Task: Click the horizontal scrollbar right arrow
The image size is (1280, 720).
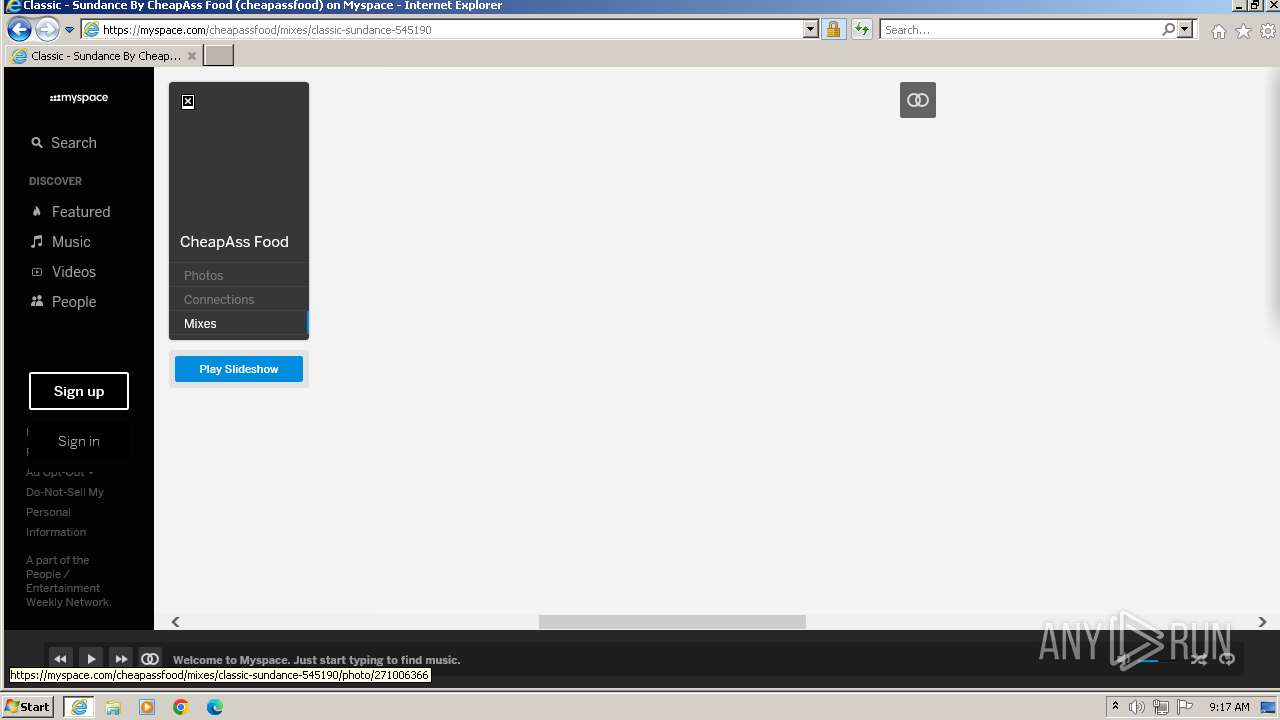Action: point(1262,622)
